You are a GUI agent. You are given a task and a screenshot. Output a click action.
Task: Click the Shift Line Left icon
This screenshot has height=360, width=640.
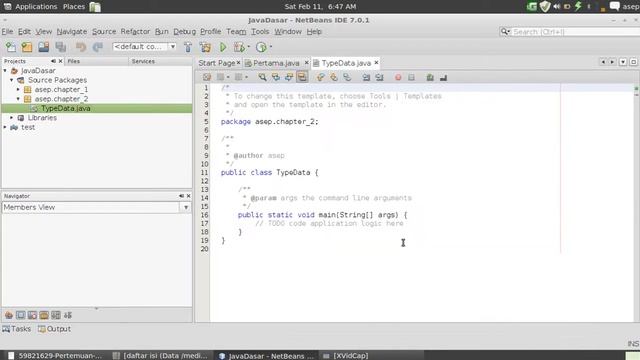tap(366, 77)
